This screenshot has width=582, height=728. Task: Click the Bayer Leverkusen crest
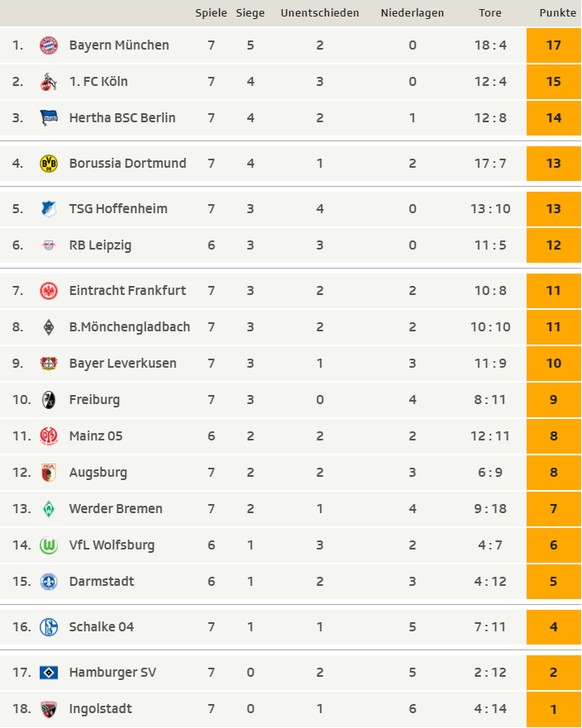pos(49,364)
